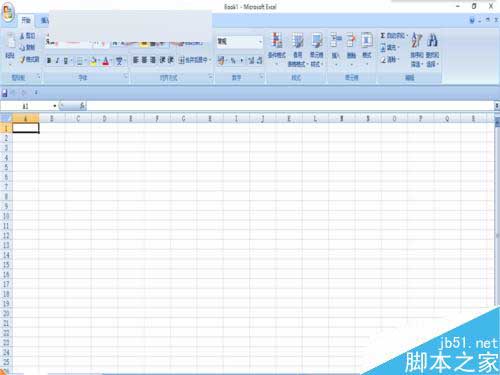Center cell text horizontally

tap(144, 60)
